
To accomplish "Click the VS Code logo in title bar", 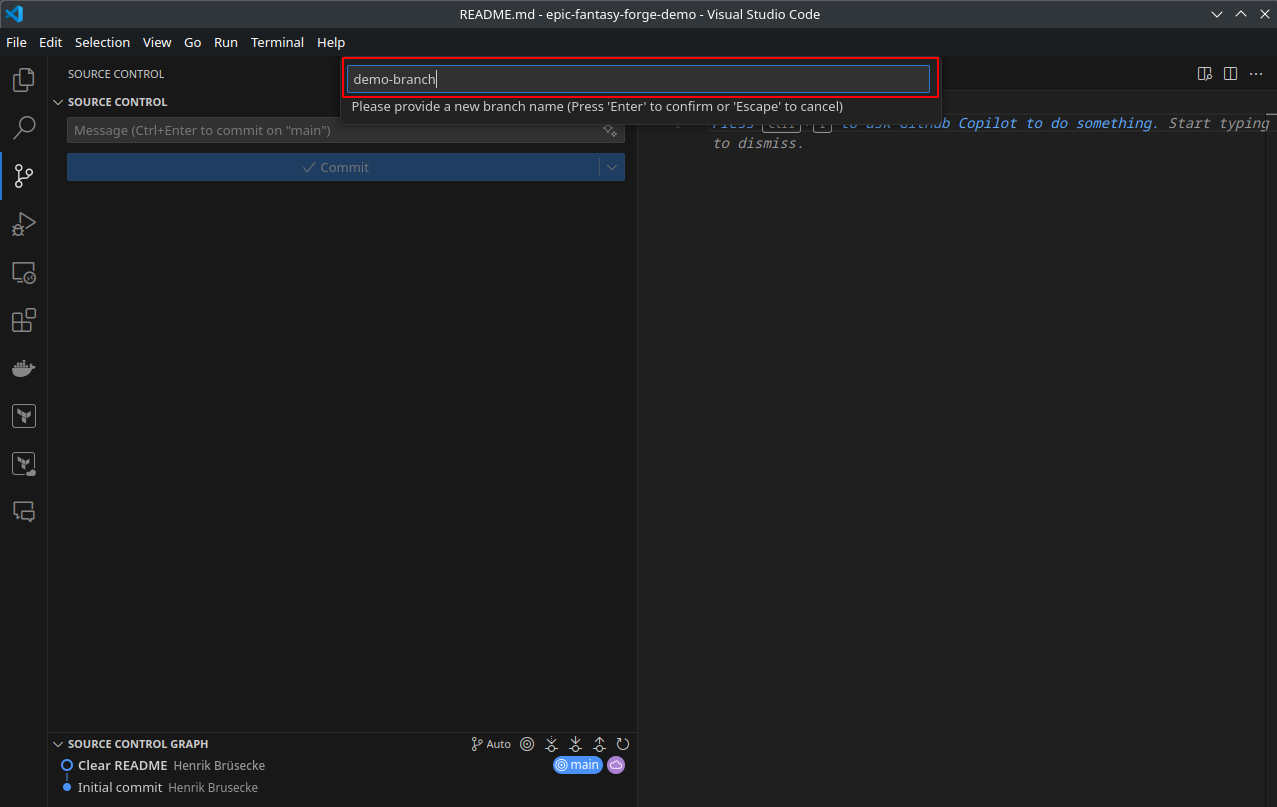I will [x=14, y=14].
